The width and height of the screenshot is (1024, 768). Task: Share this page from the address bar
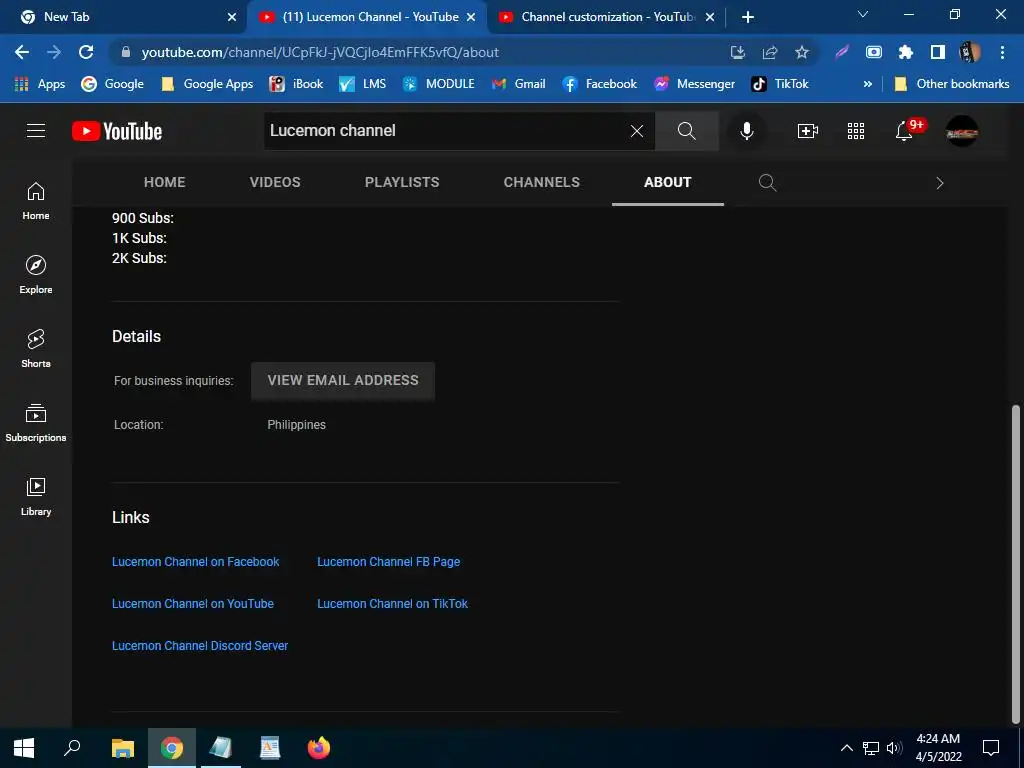(770, 52)
